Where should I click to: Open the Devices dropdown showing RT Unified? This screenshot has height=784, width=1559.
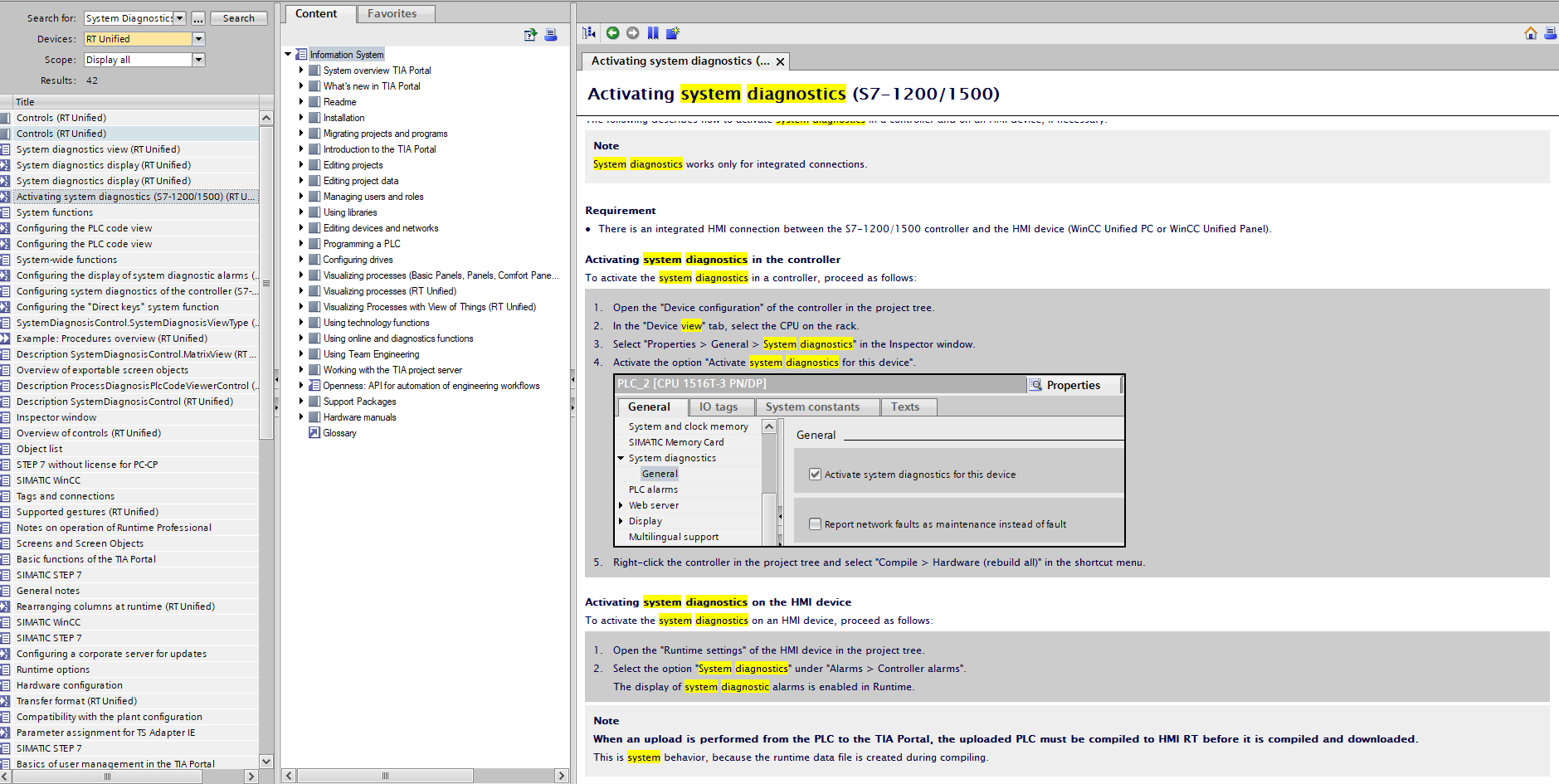pyautogui.click(x=198, y=39)
